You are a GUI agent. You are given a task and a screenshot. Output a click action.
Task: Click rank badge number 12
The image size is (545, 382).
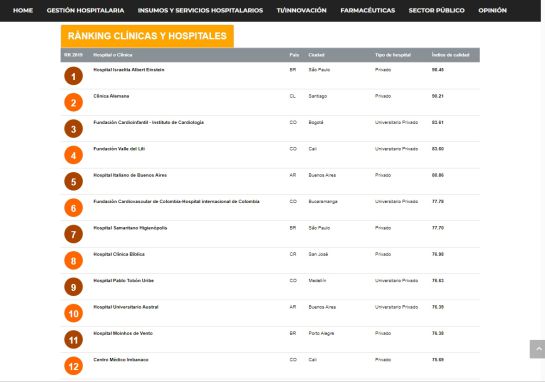pos(73,366)
